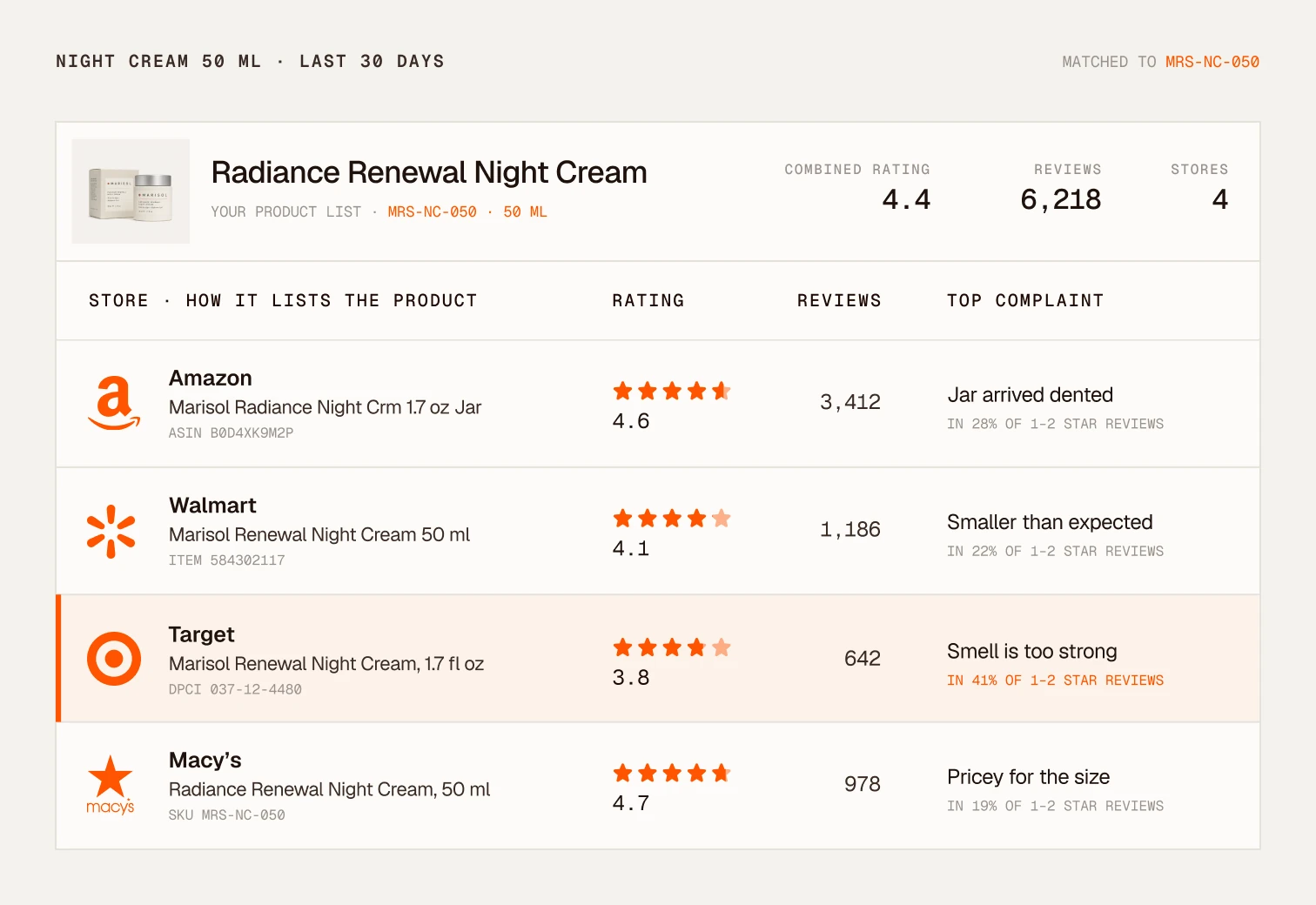This screenshot has width=1316, height=905.
Task: Click the Radiance Renewal Night Cream title
Action: tap(429, 173)
